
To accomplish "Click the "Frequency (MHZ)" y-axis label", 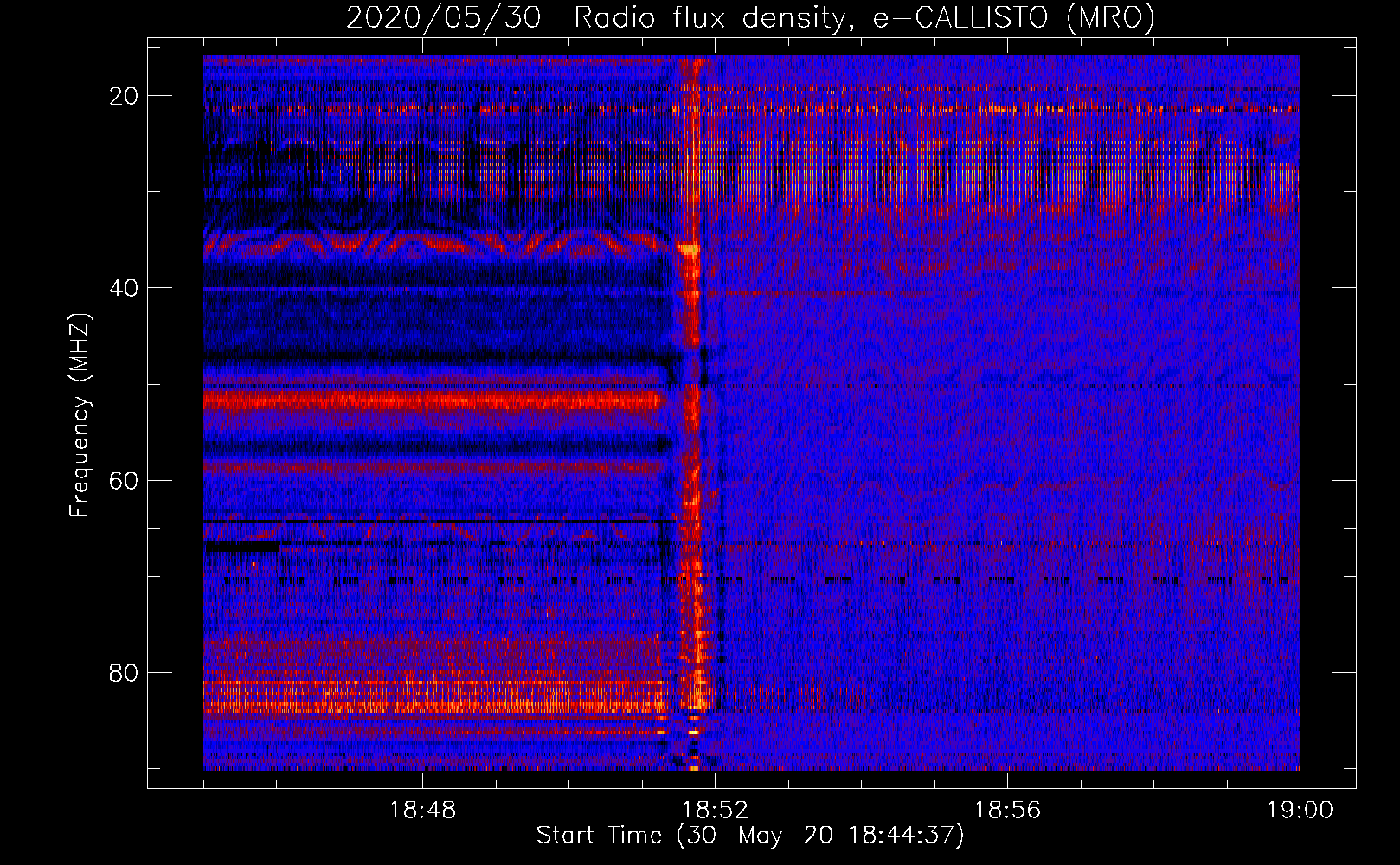I will 80,414.
